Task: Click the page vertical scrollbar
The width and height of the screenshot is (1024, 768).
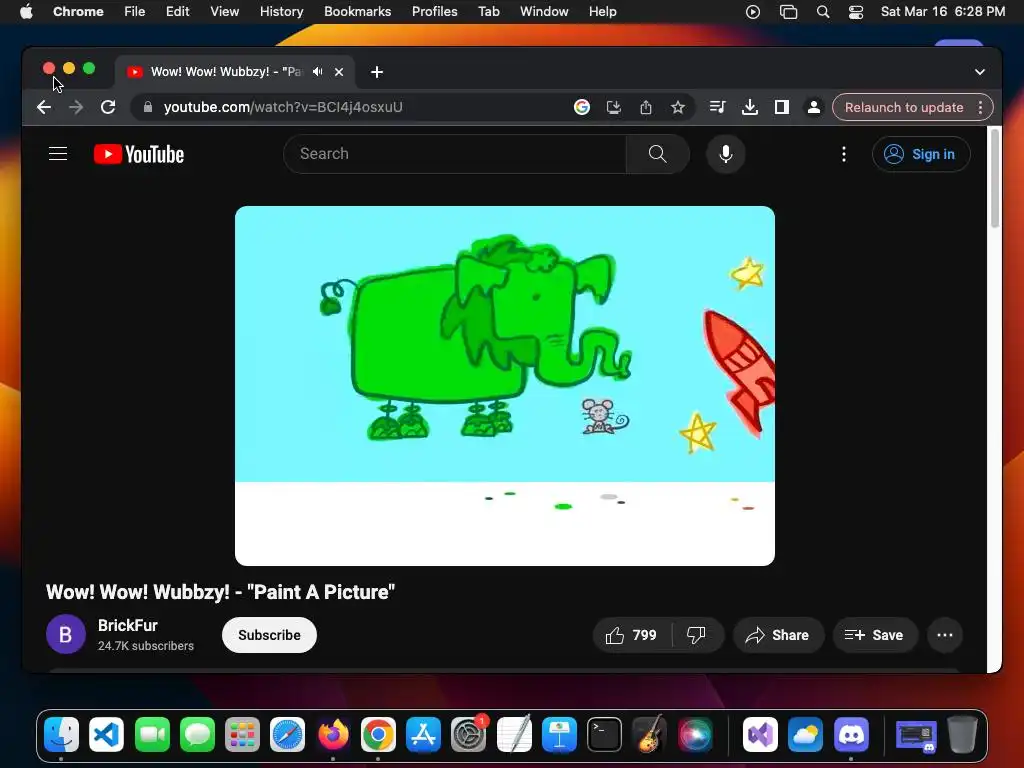Action: tap(995, 178)
